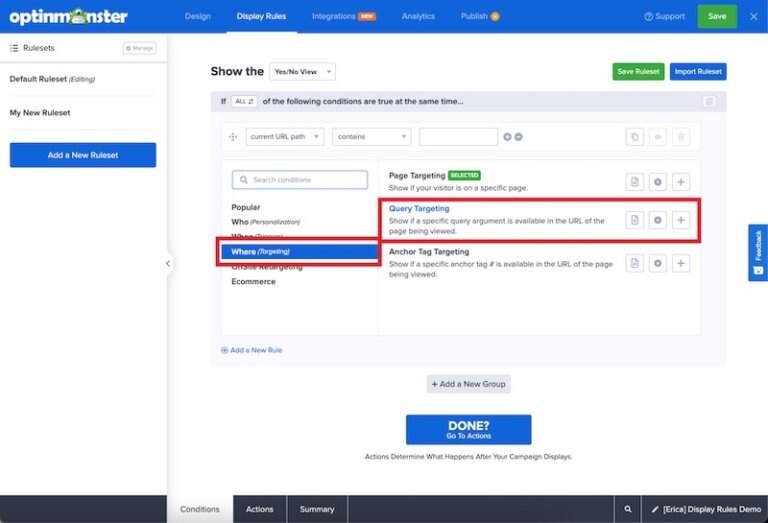Delete the condition group with top trash icon
The width and height of the screenshot is (768, 523).
709,101
